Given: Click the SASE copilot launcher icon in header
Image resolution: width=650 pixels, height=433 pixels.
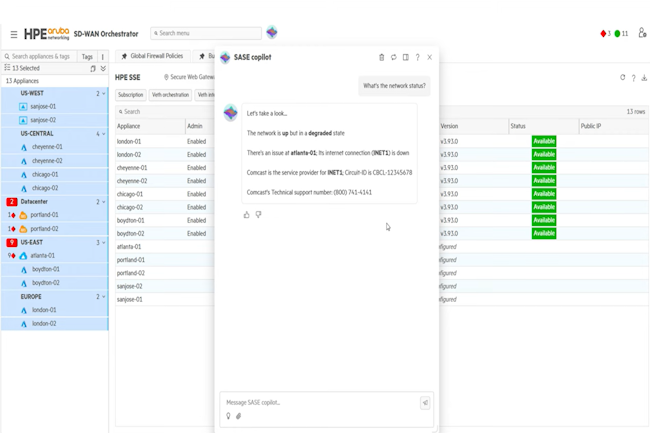Looking at the screenshot, I should (272, 33).
